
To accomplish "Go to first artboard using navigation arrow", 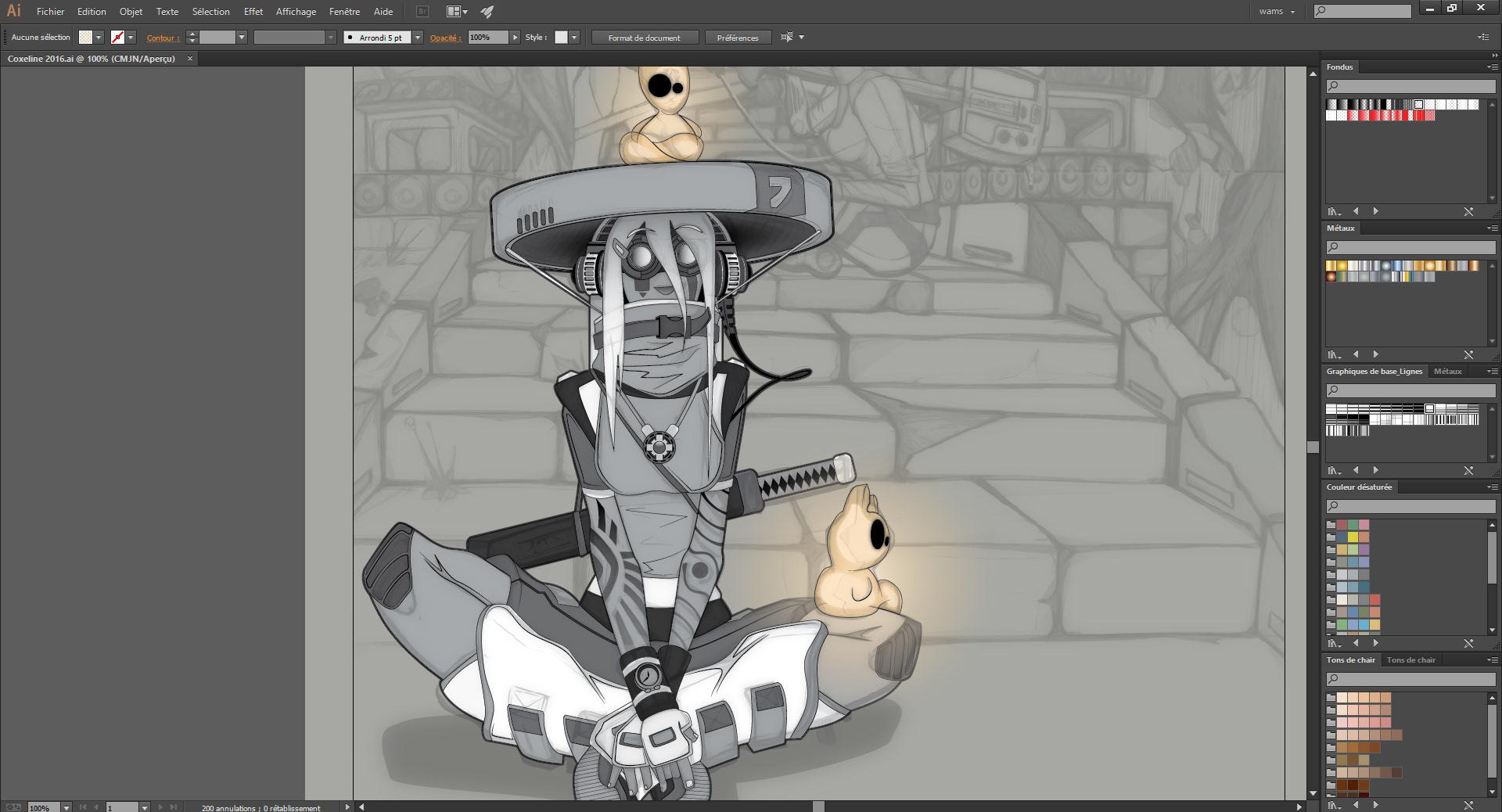I will (83, 807).
